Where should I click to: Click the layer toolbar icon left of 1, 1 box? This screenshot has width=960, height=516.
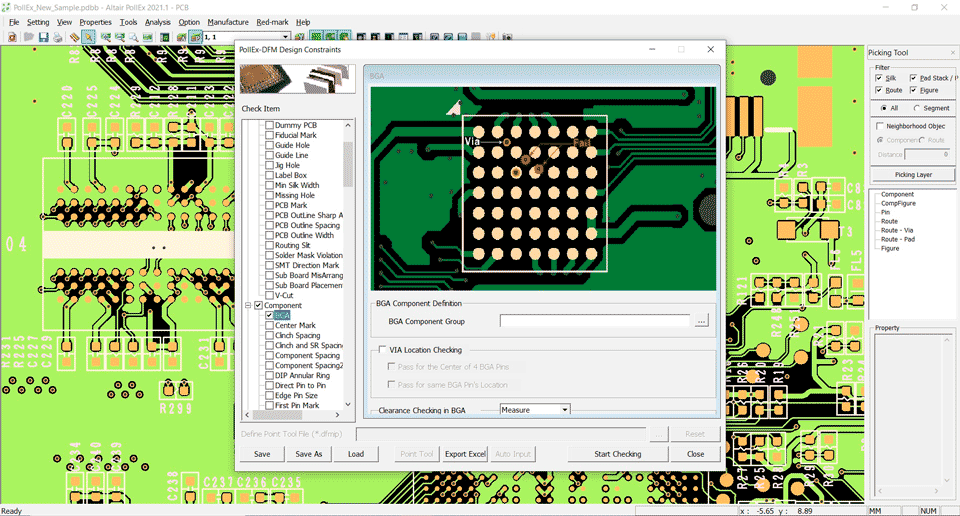(x=195, y=37)
